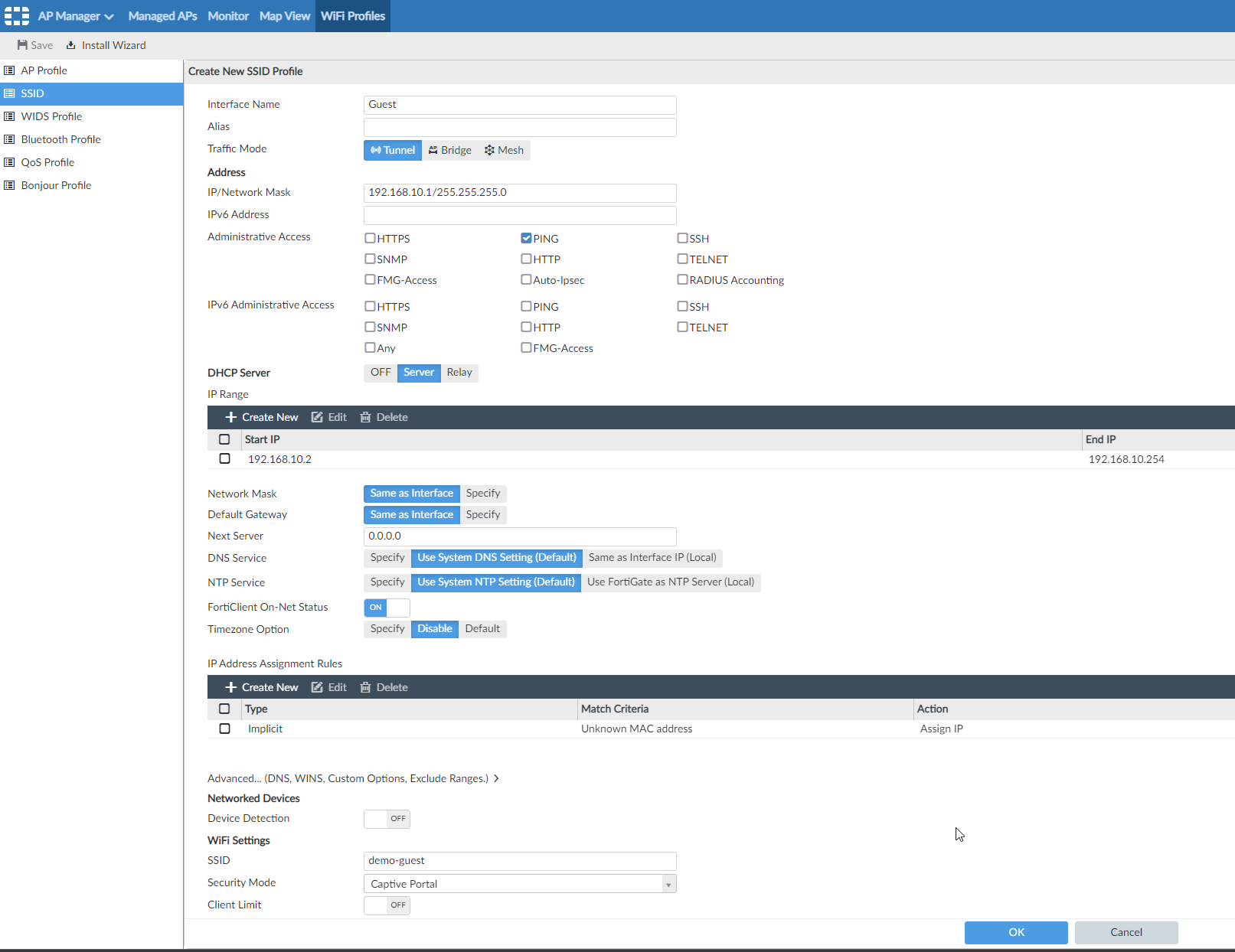Image resolution: width=1235 pixels, height=952 pixels.
Task: Click Create New plus in IP Range
Action: pyautogui.click(x=230, y=417)
